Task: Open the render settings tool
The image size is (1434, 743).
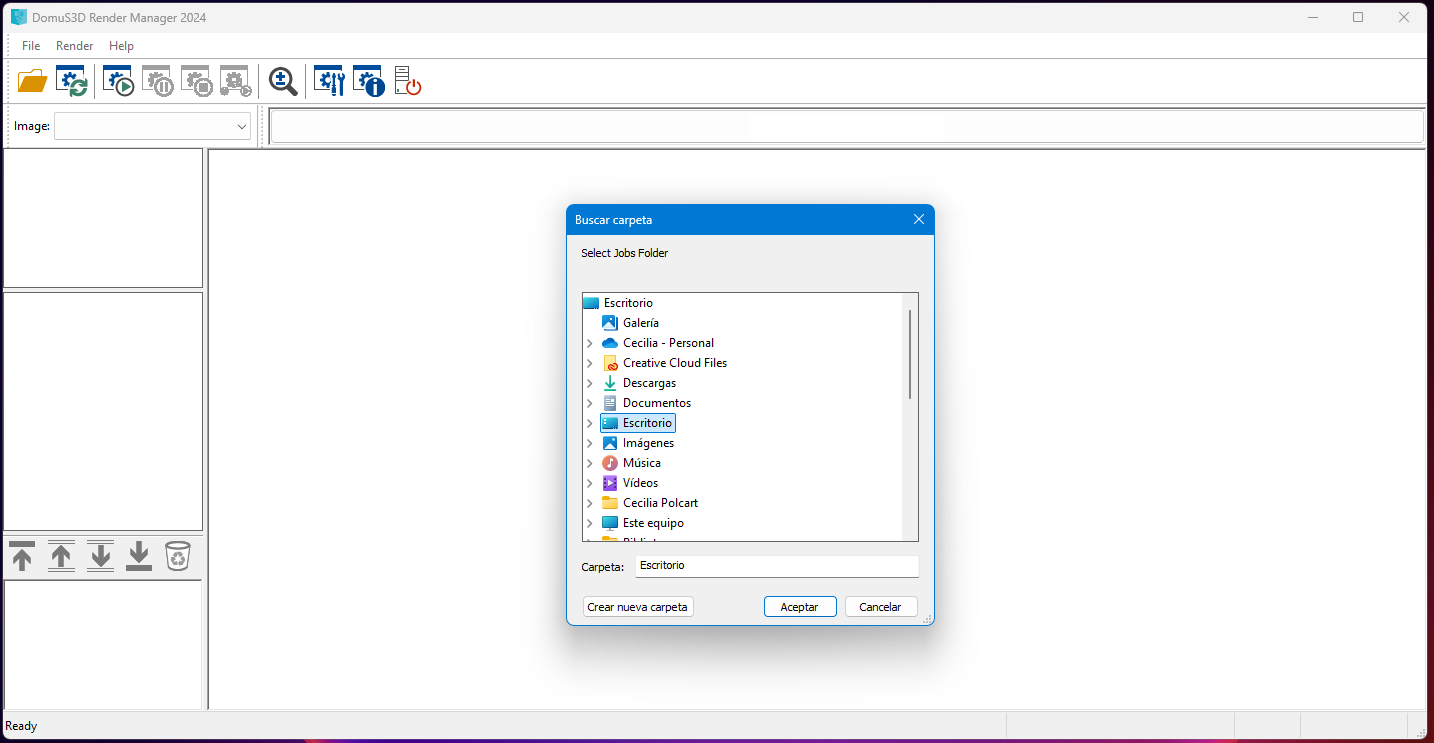Action: click(x=328, y=81)
